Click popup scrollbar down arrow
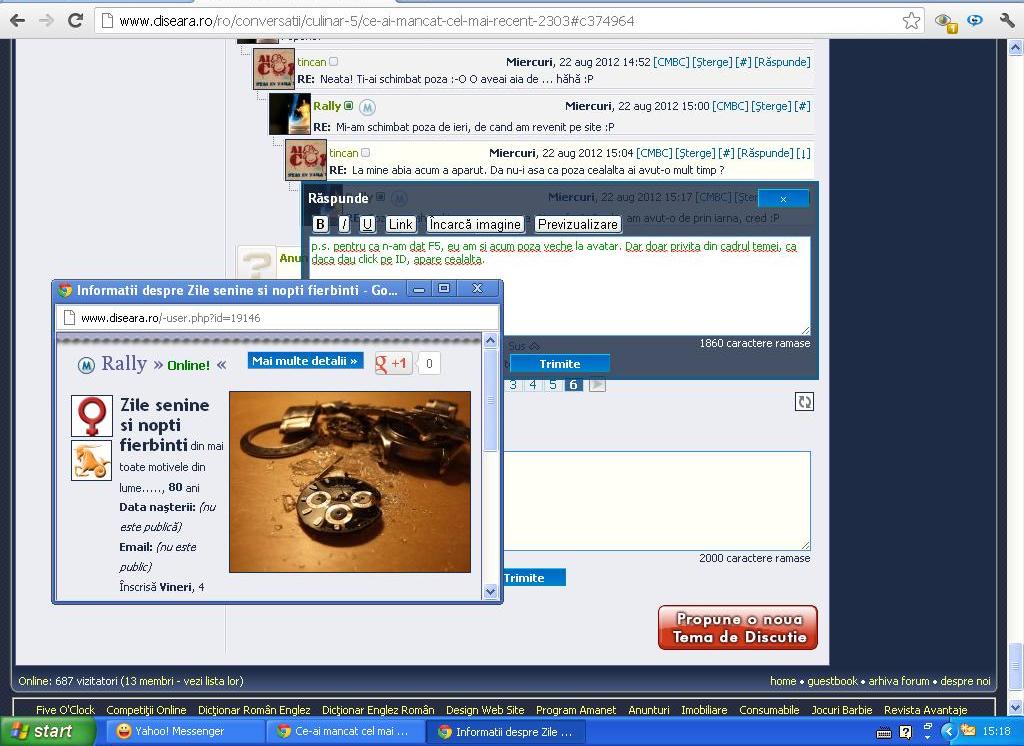This screenshot has height=746, width=1024. 490,591
